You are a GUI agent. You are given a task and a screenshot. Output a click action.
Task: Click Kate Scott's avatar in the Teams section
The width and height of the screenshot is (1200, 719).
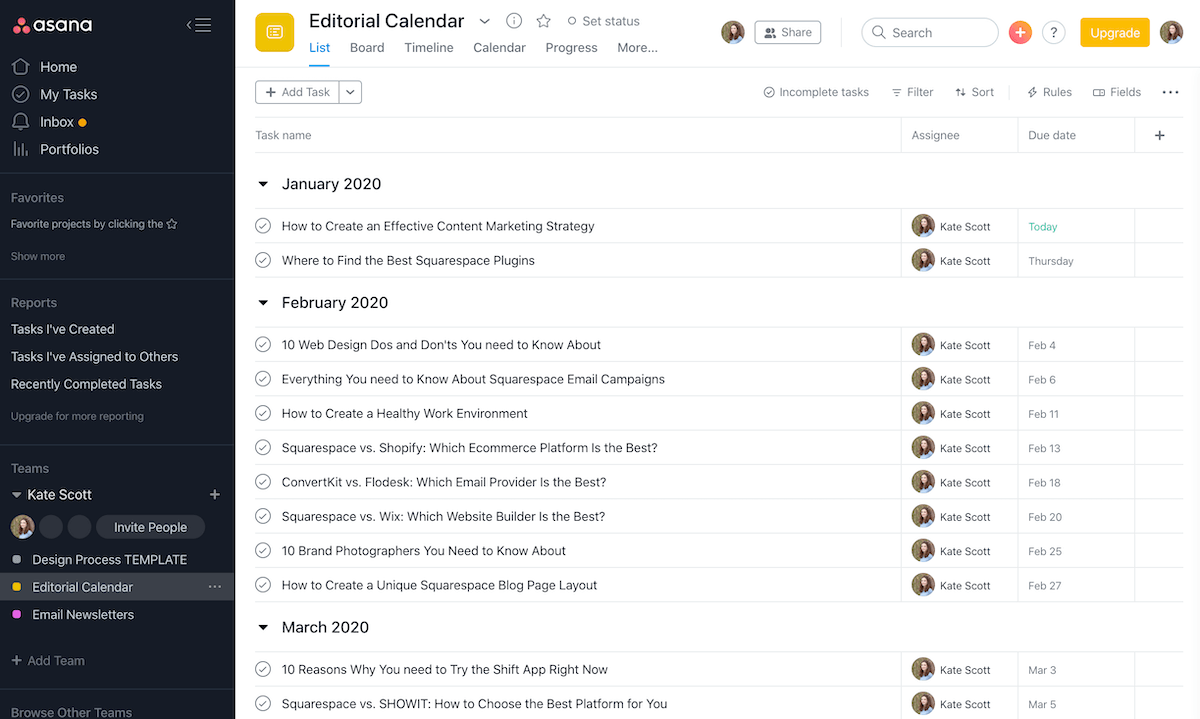(22, 527)
